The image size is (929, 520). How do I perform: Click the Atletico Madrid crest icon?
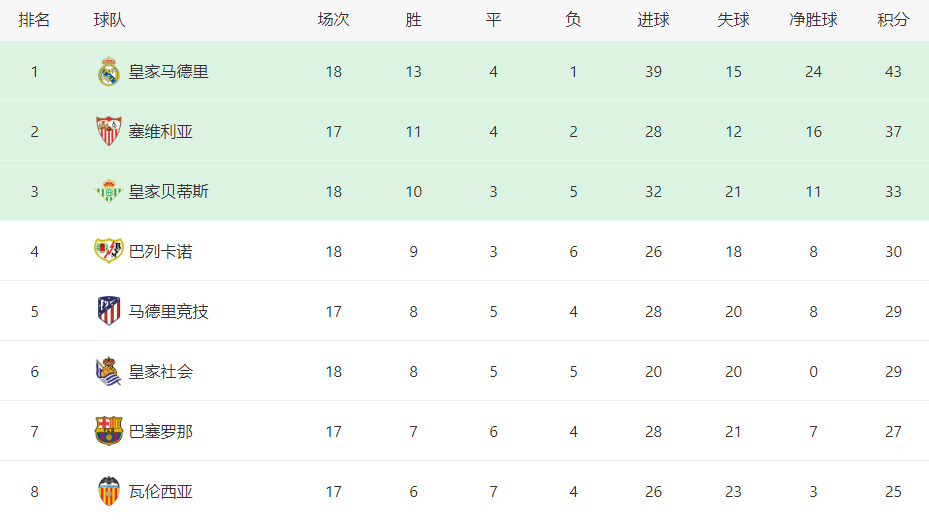click(109, 311)
